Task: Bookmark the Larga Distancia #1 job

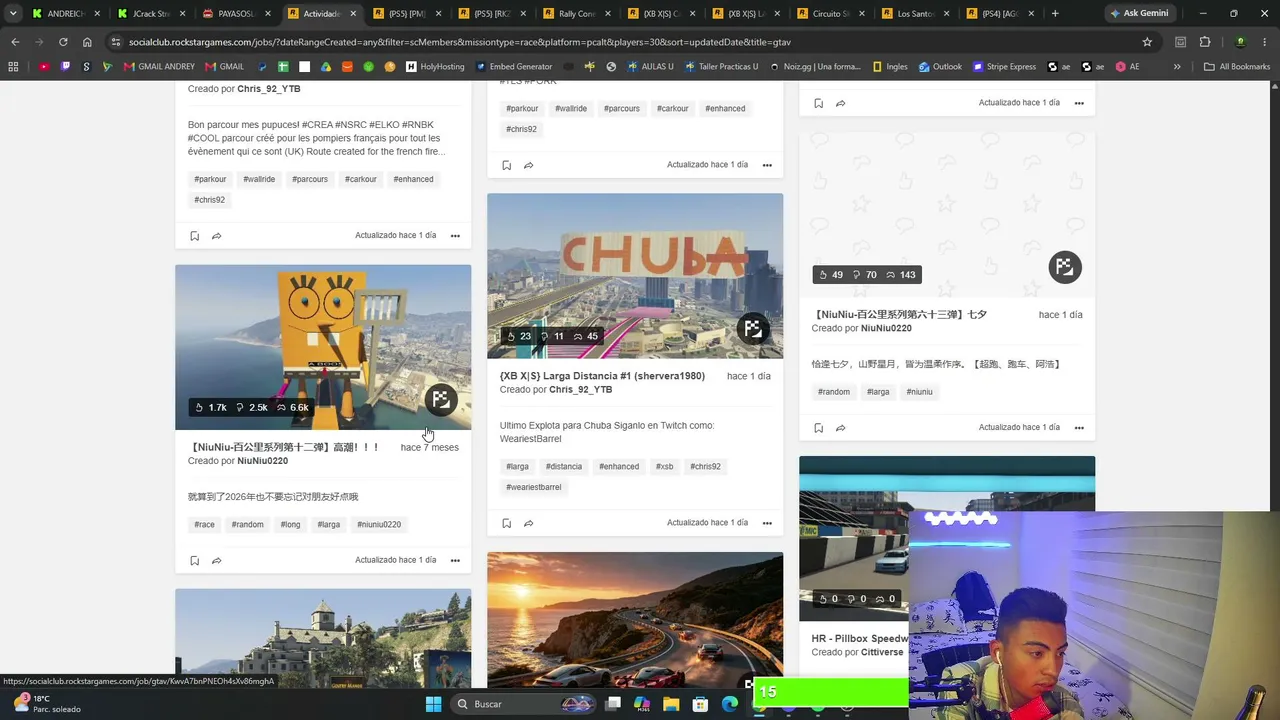Action: click(506, 523)
